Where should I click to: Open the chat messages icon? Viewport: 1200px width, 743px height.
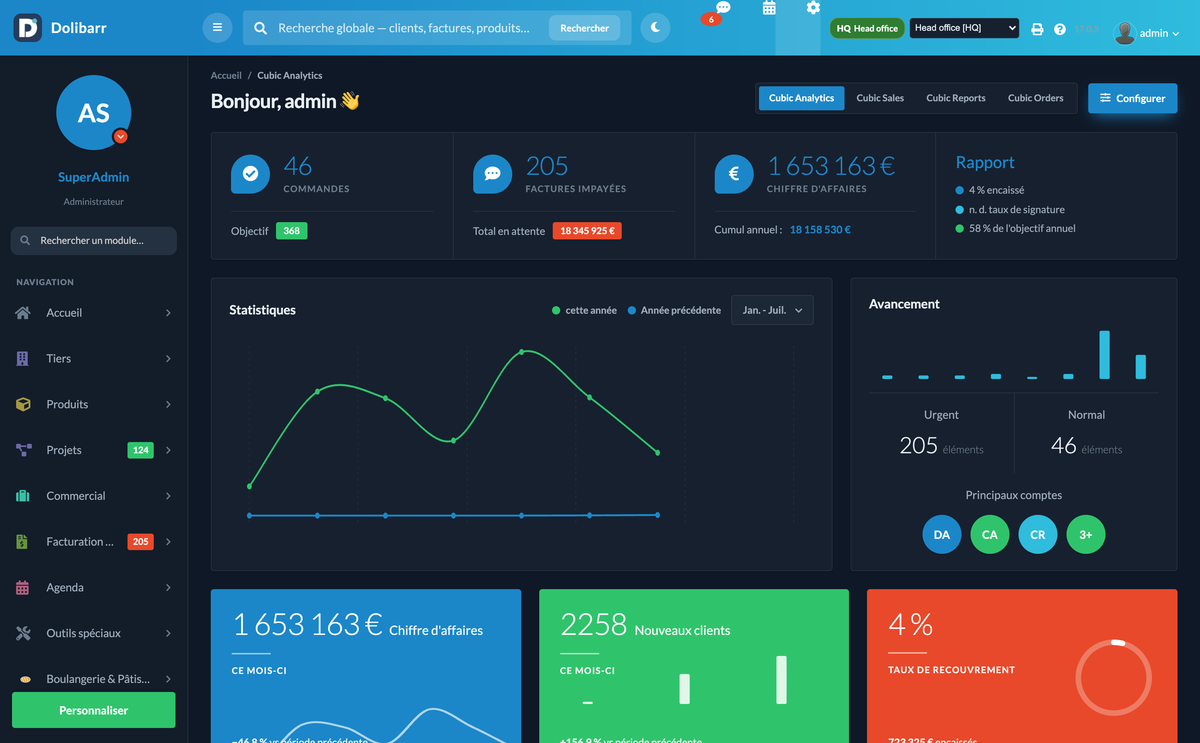coord(723,8)
